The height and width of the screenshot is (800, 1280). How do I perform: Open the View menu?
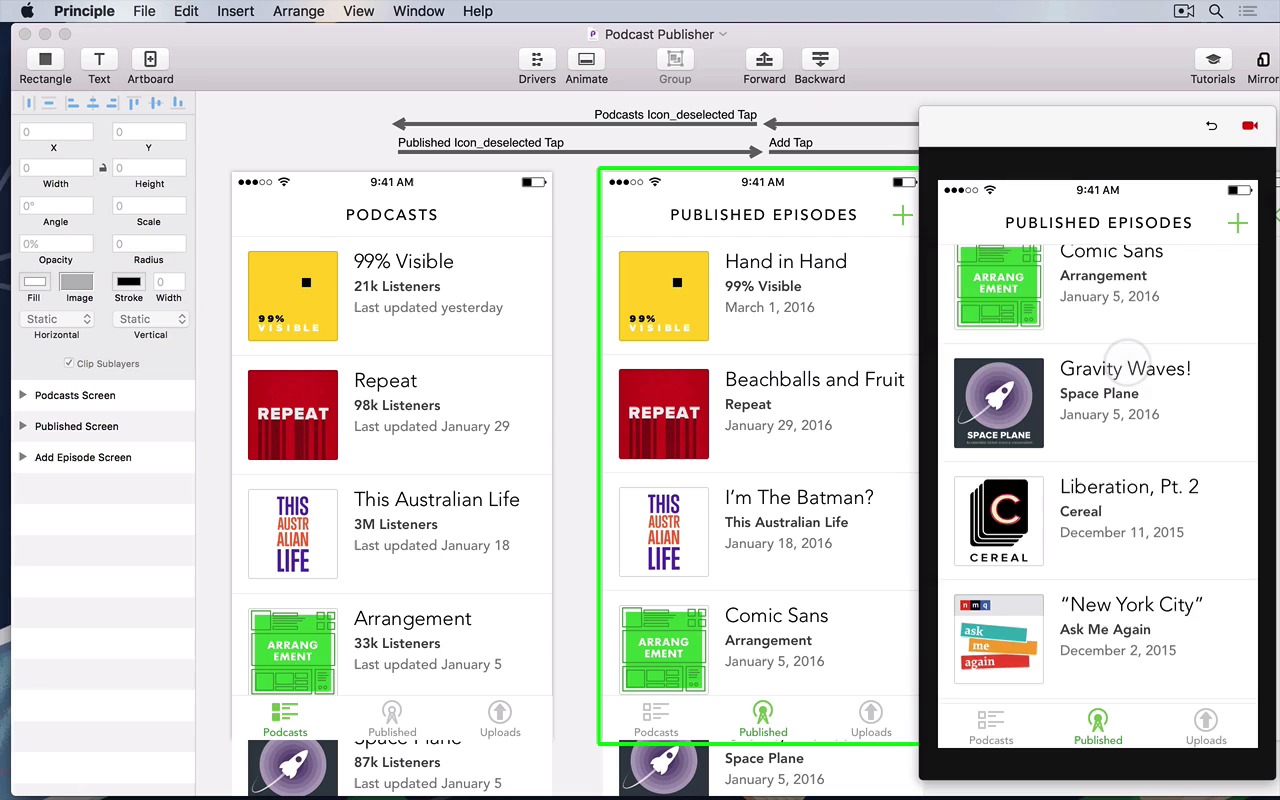click(358, 11)
